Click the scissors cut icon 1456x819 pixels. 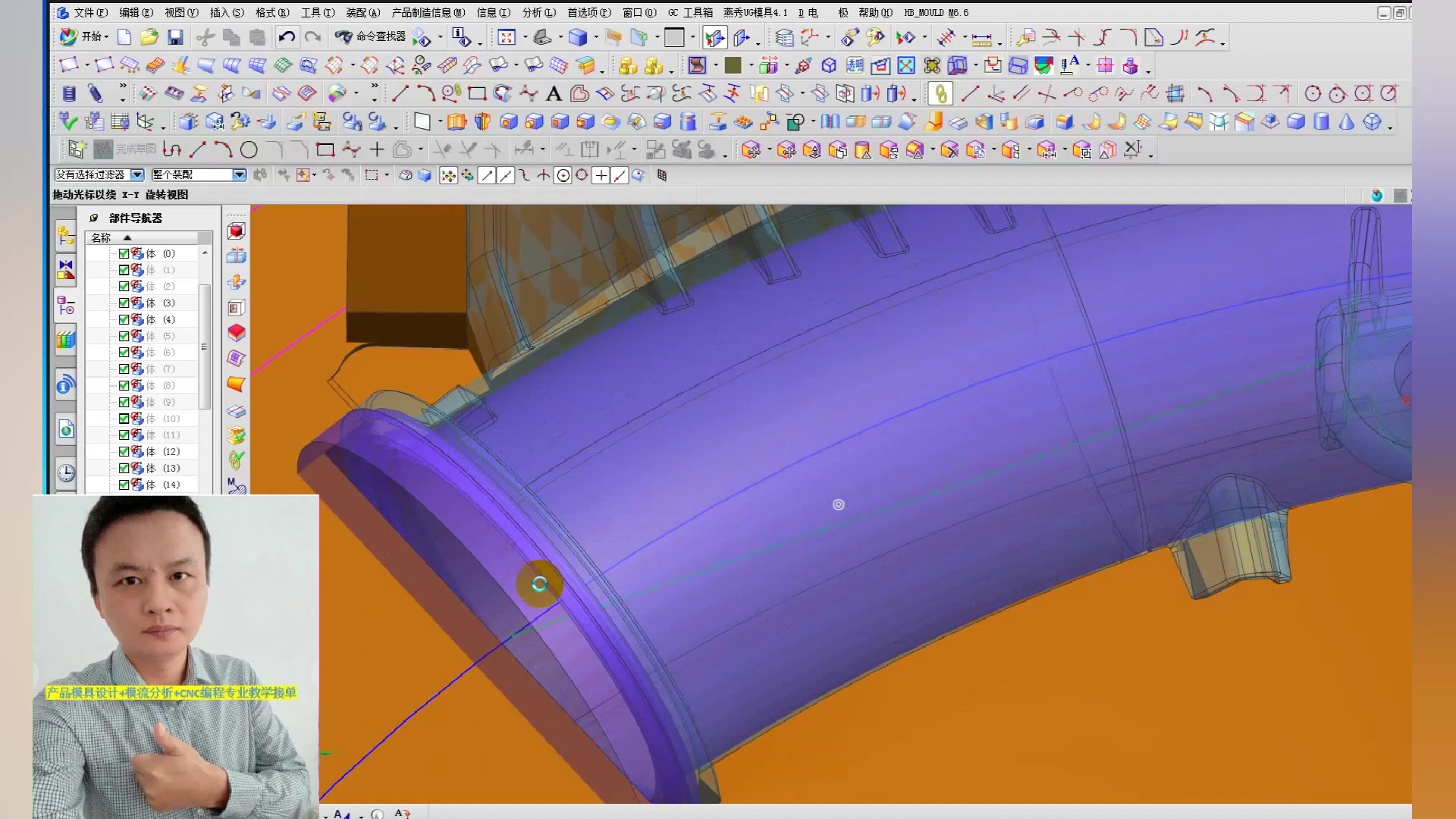pyautogui.click(x=205, y=36)
